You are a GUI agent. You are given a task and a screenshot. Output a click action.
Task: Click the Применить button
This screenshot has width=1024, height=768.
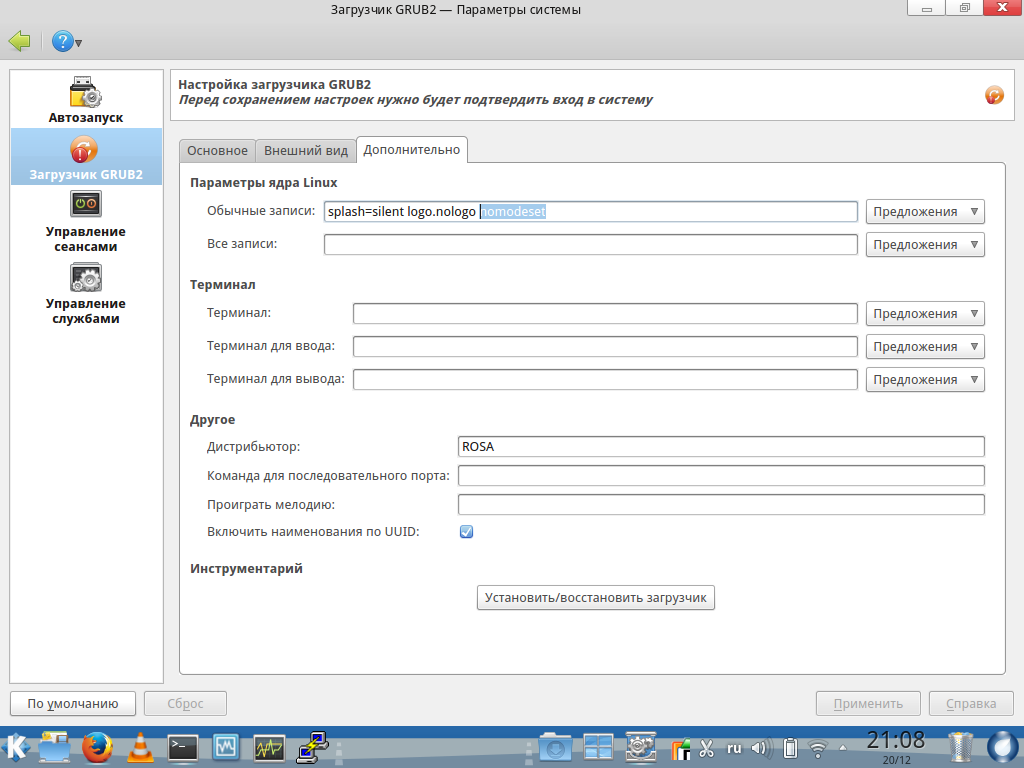(x=868, y=703)
